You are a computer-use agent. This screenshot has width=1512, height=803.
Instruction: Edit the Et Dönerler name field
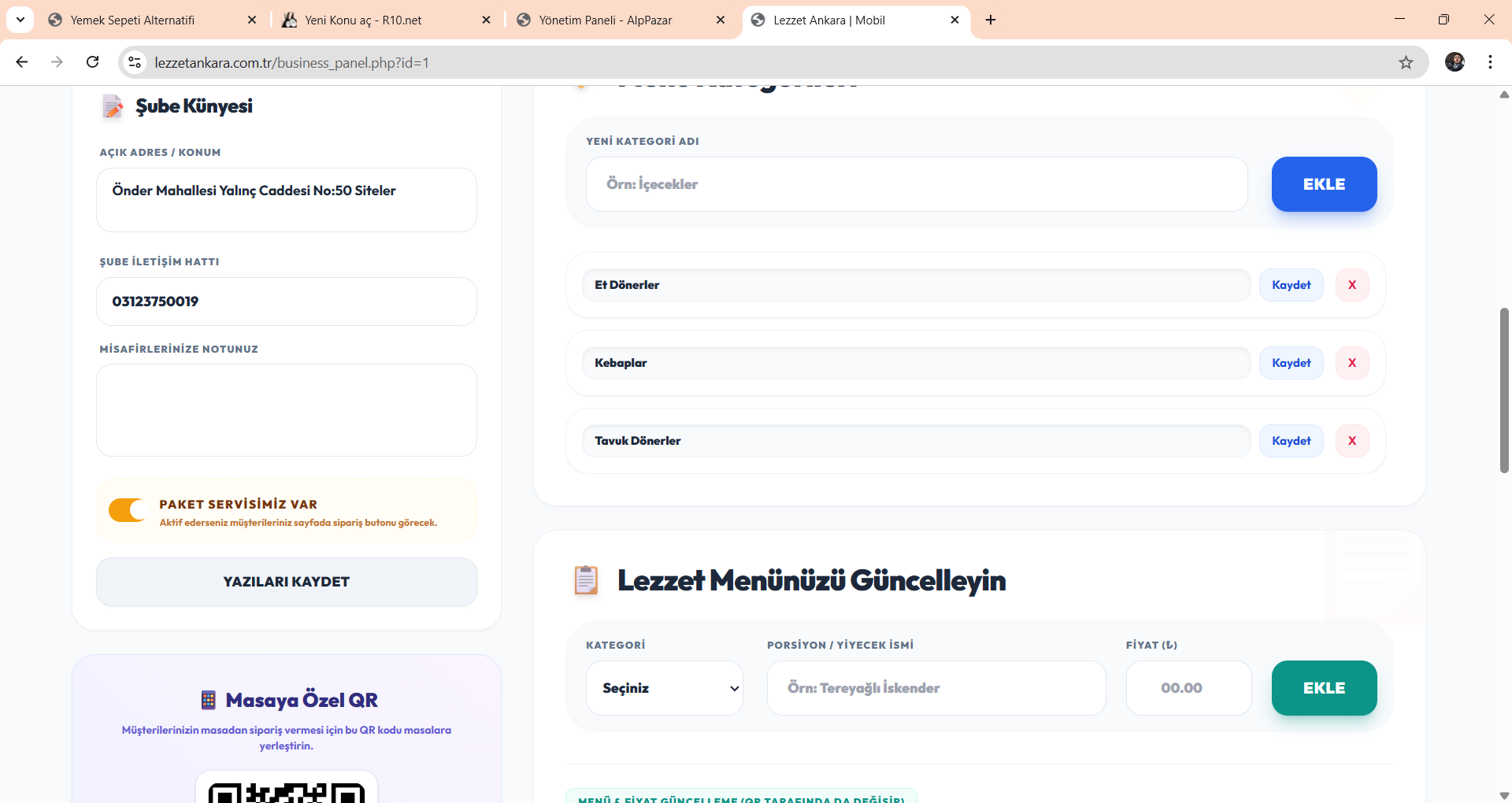click(917, 285)
